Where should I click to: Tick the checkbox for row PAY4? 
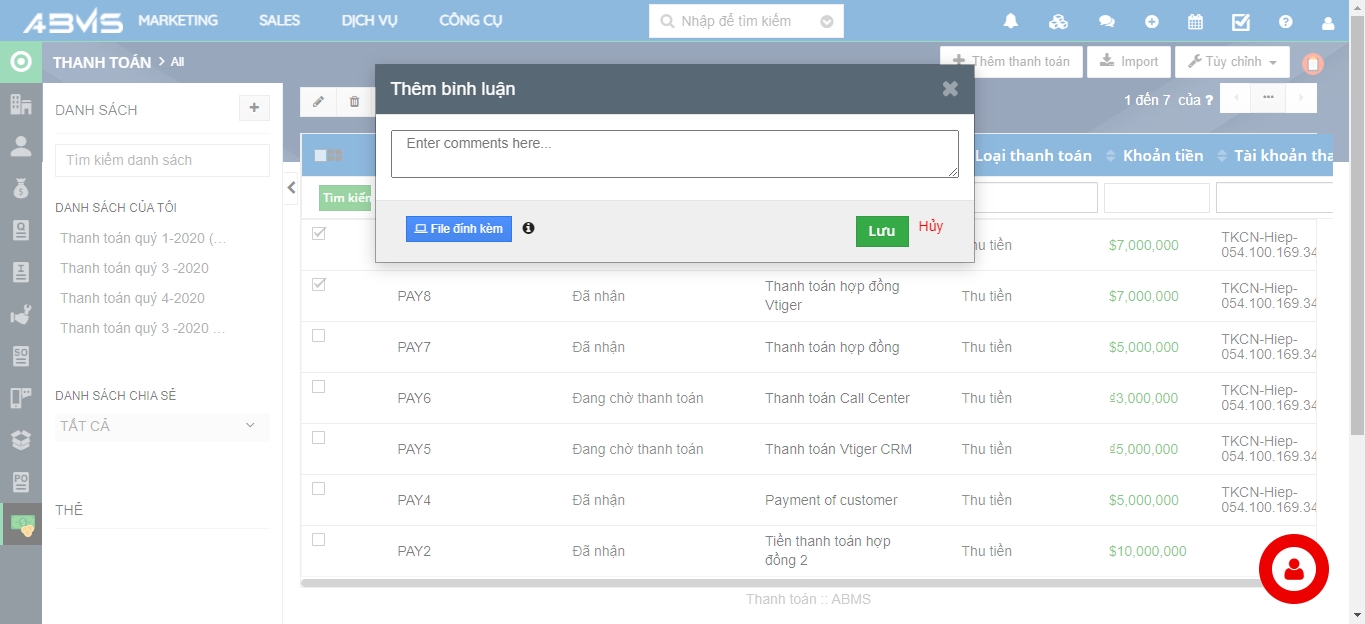tap(319, 489)
